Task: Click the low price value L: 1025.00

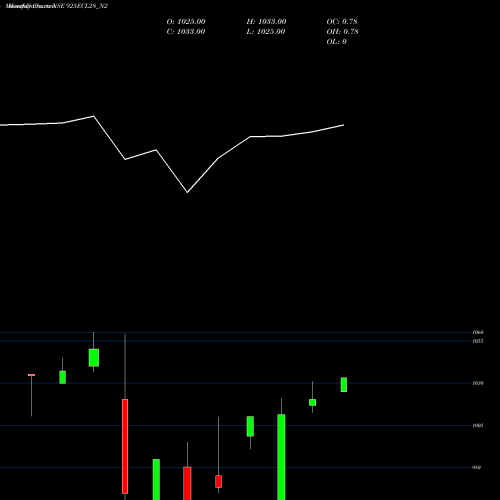Action: (266, 32)
